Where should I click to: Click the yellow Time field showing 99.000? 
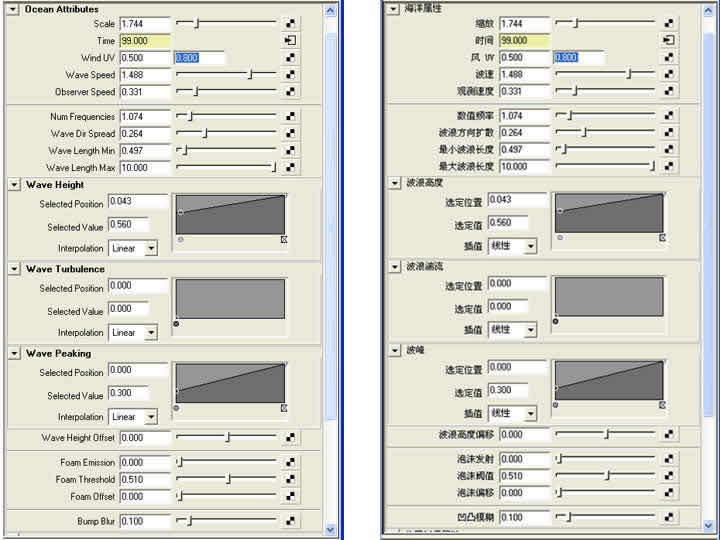point(145,40)
